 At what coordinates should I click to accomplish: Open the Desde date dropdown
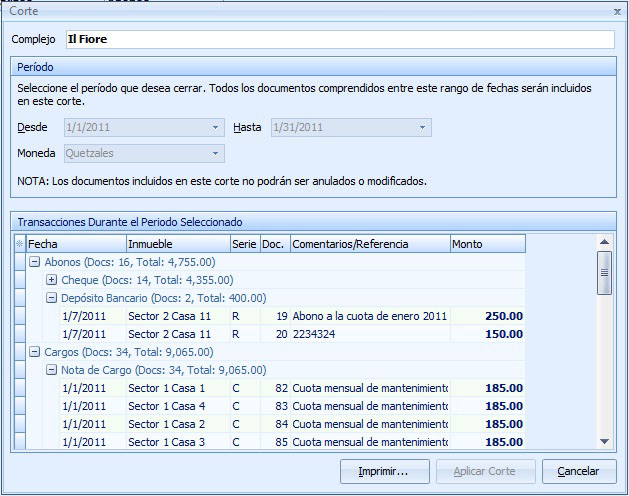(216, 128)
